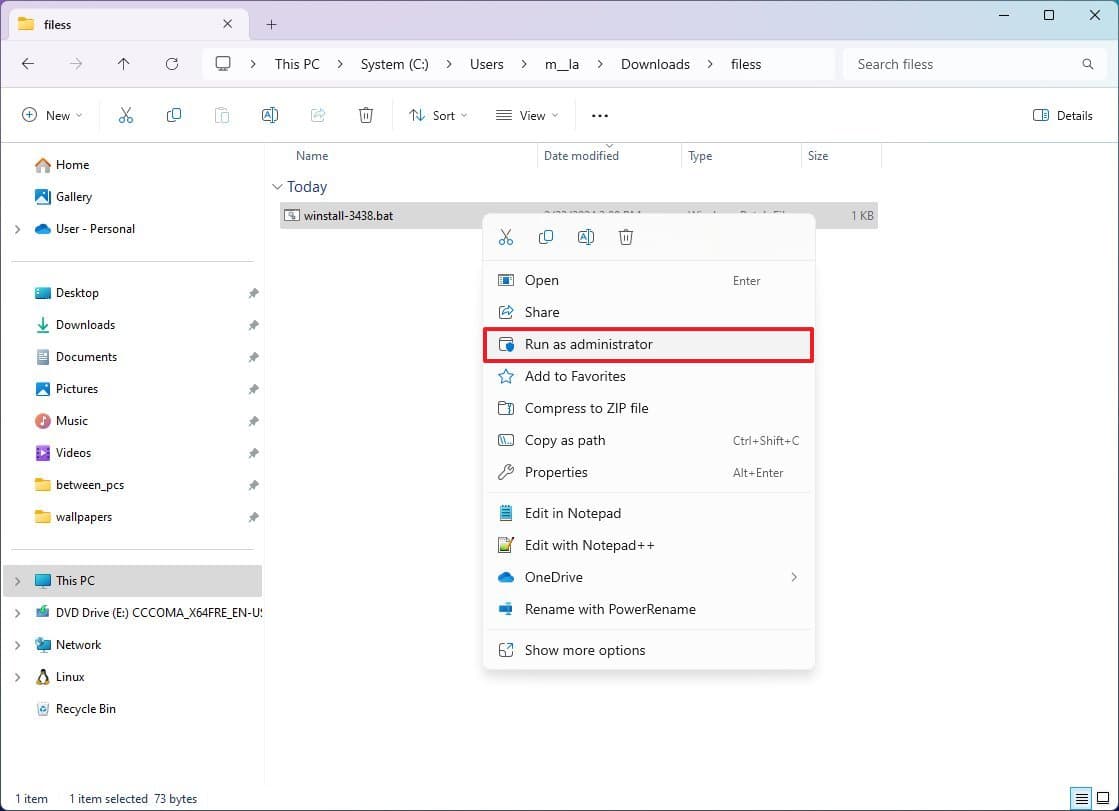1119x811 pixels.
Task: Choose Run as administrator from context menu
Action: pos(588,344)
